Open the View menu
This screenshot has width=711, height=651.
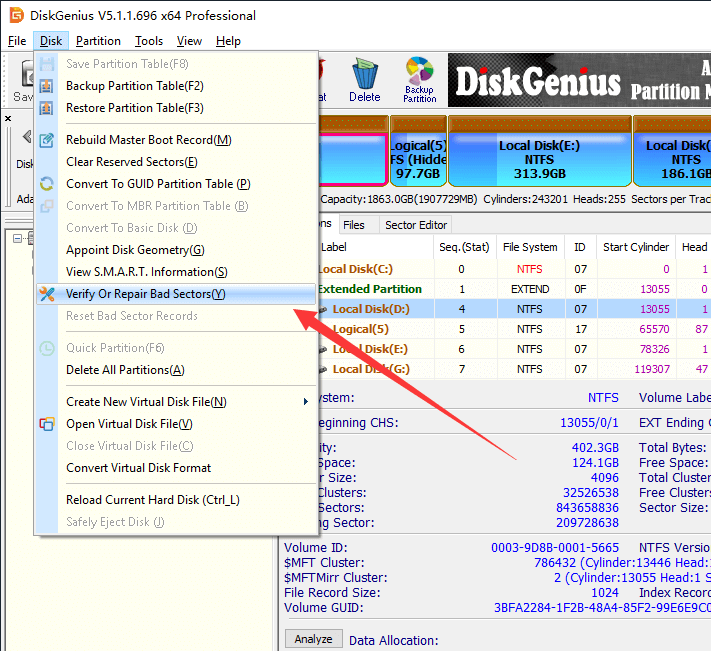[x=189, y=41]
